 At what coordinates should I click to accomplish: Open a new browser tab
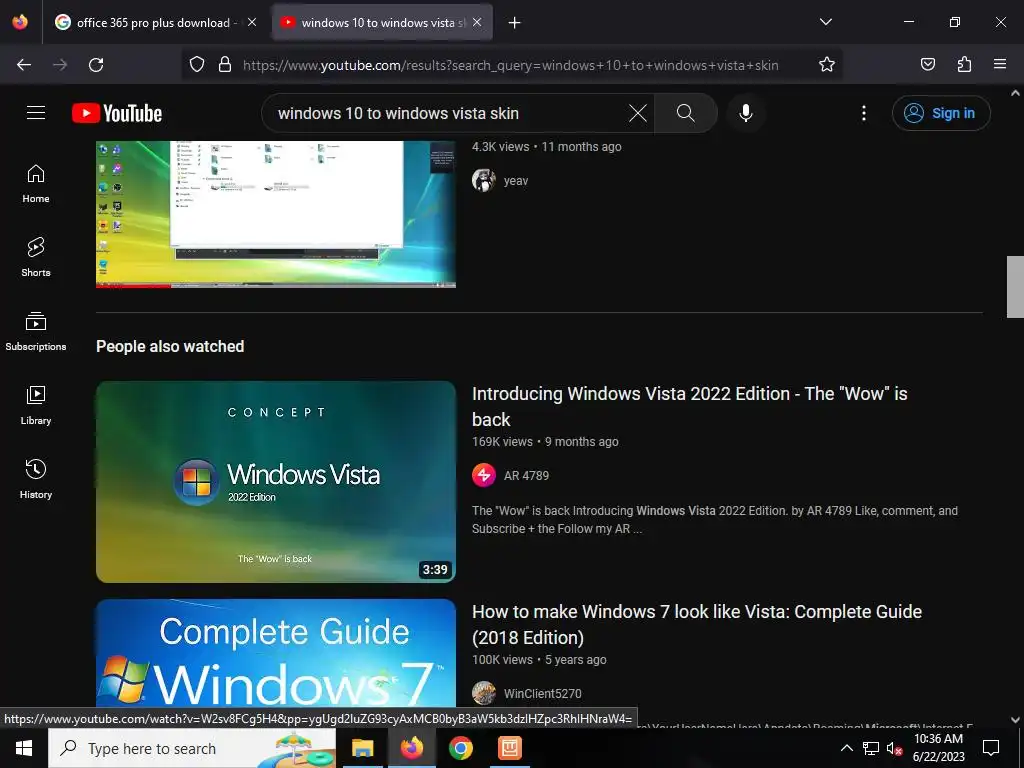click(x=515, y=23)
